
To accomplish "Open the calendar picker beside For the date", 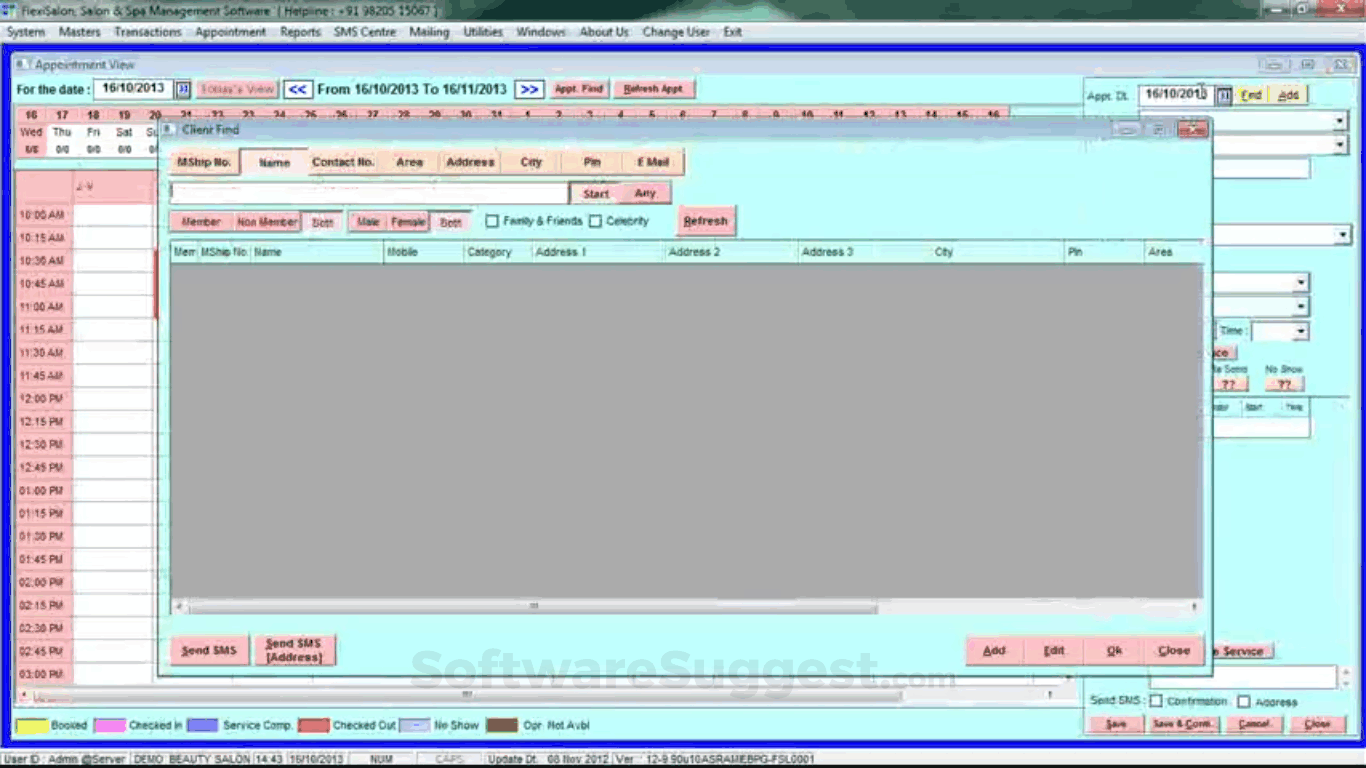I will (x=183, y=89).
